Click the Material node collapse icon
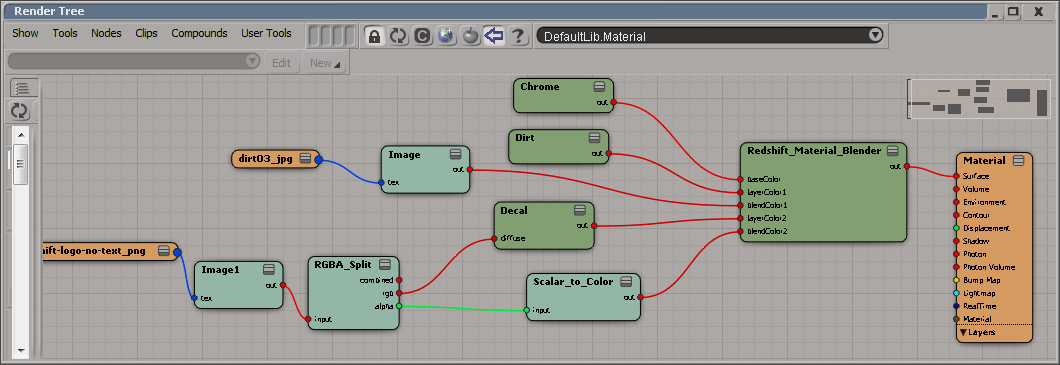This screenshot has width=1060, height=365. coord(1019,160)
